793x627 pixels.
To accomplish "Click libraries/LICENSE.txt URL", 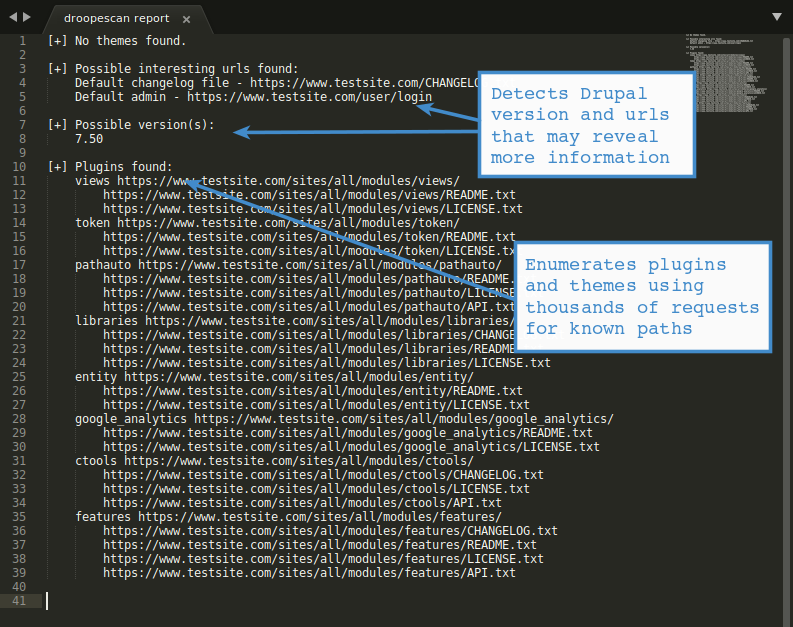I will click(x=327, y=363).
